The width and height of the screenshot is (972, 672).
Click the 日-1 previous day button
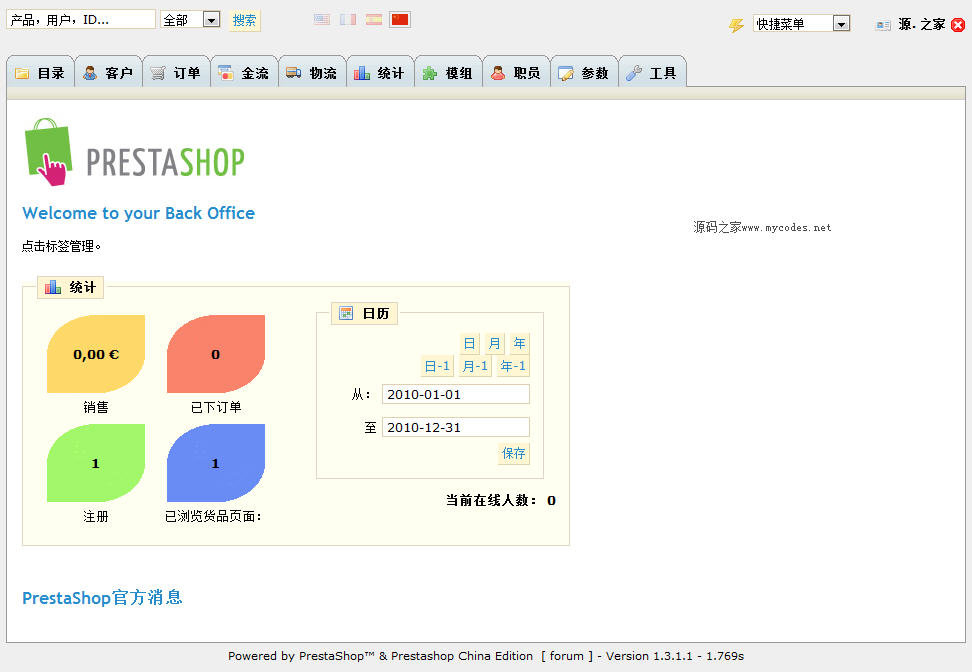tap(437, 366)
